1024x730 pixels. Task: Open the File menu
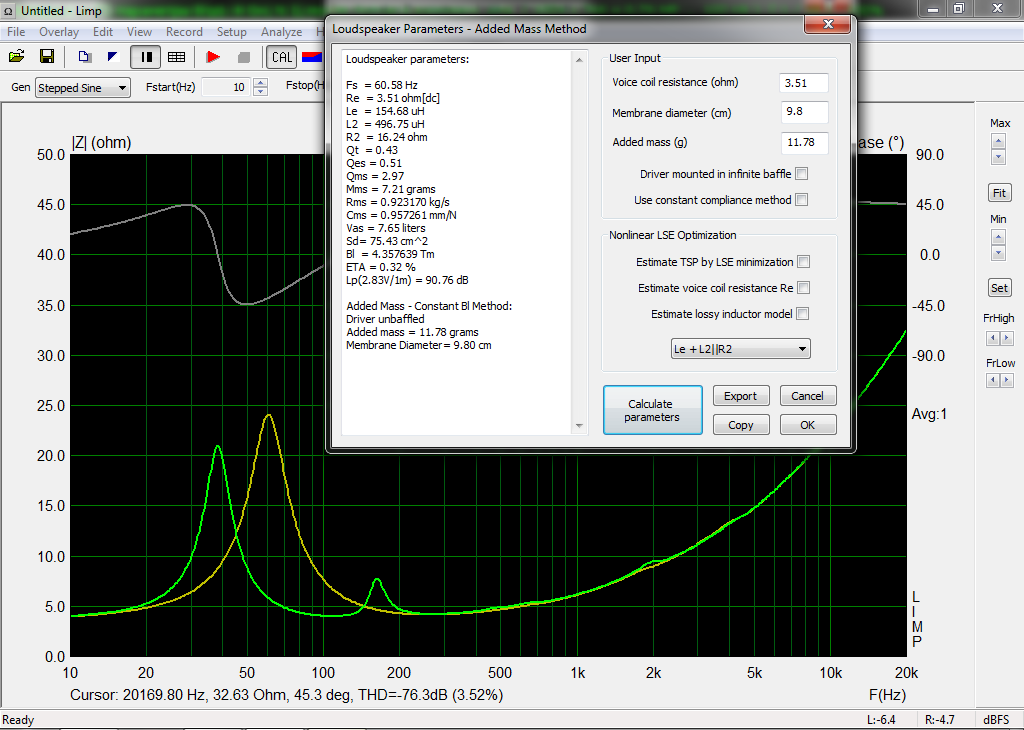pyautogui.click(x=16, y=31)
